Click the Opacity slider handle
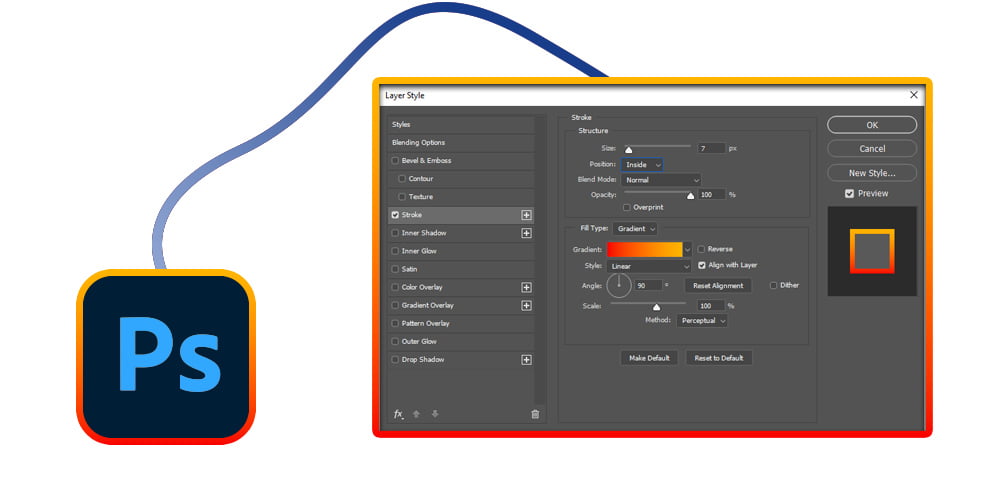Screen dimensions: 1000x500 (690, 196)
